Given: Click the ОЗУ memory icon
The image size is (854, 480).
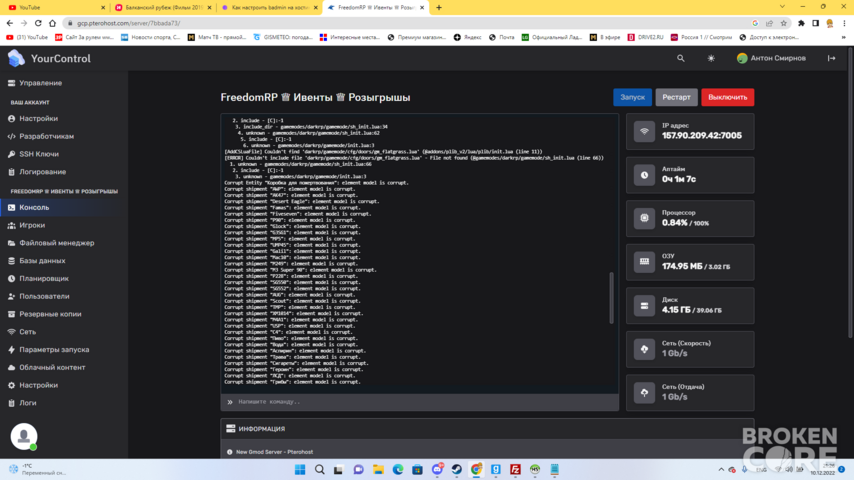Looking at the screenshot, I should click(644, 262).
